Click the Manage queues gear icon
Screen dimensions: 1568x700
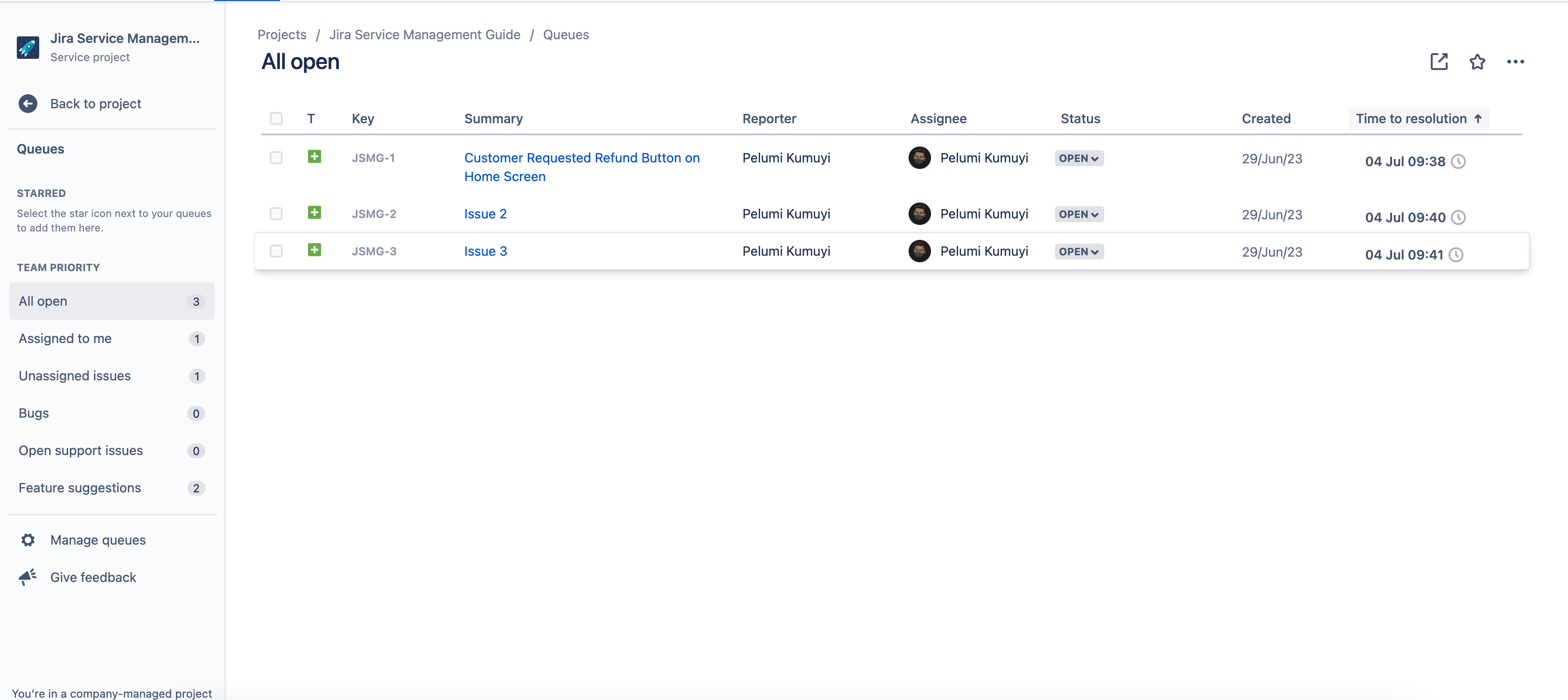click(x=28, y=540)
